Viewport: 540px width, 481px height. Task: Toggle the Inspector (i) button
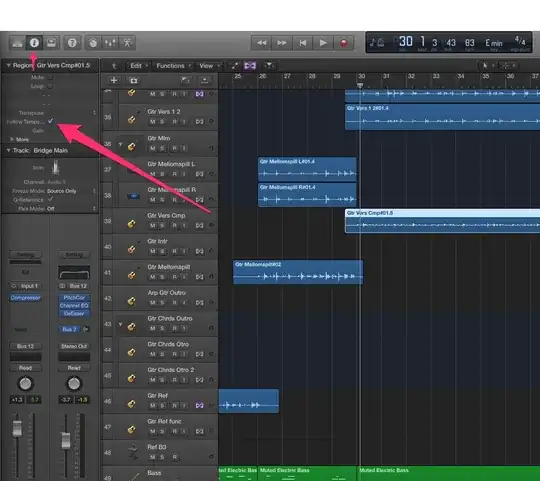point(34,43)
